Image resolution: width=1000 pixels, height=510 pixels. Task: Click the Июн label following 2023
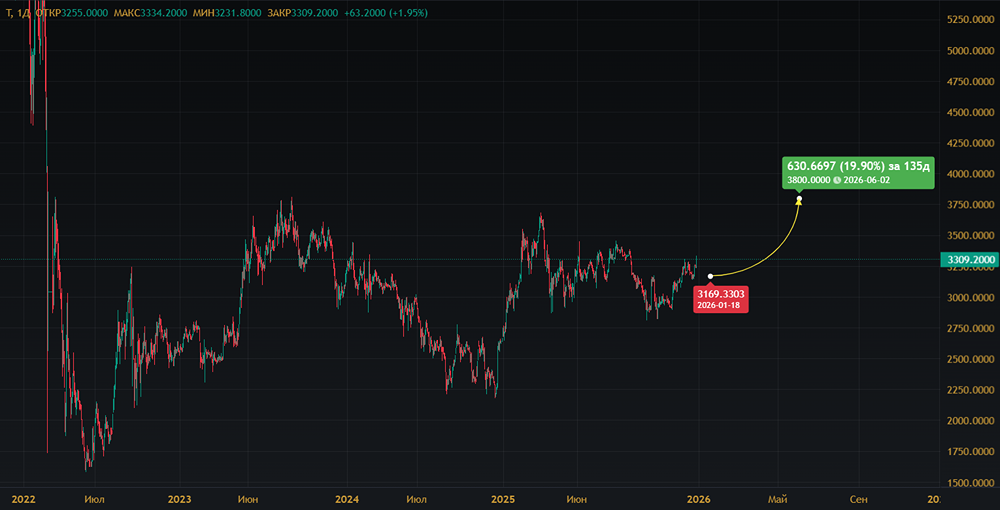[x=247, y=499]
